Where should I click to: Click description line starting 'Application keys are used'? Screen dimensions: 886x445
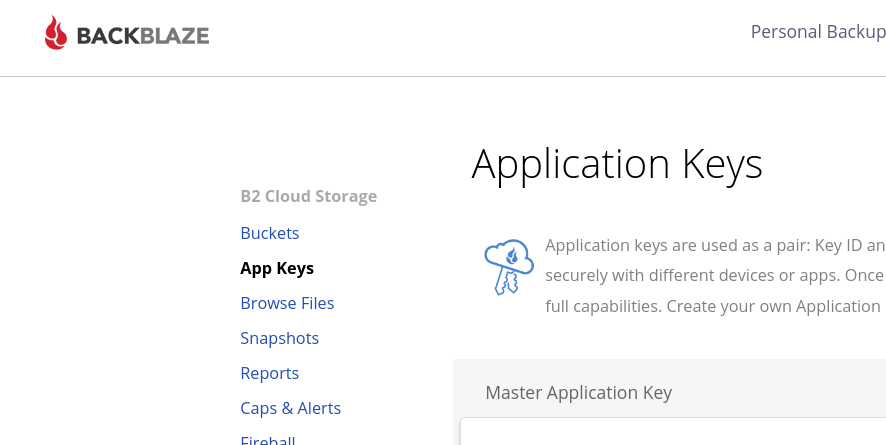tap(714, 246)
